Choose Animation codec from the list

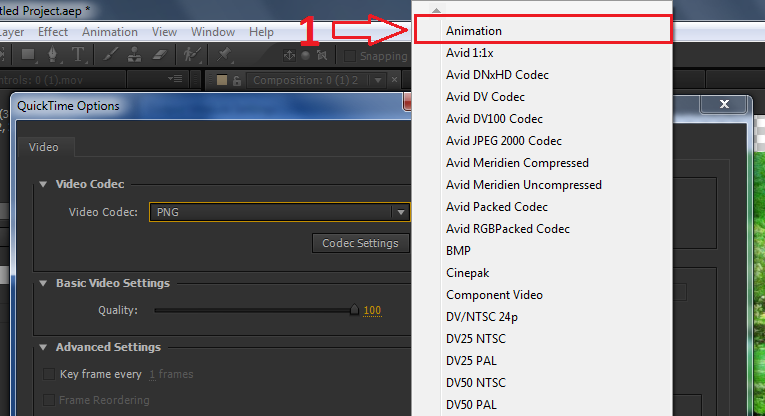point(543,31)
